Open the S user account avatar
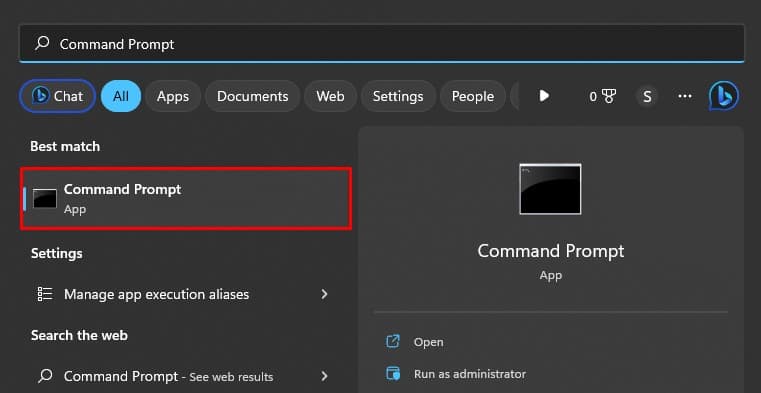 click(x=647, y=97)
